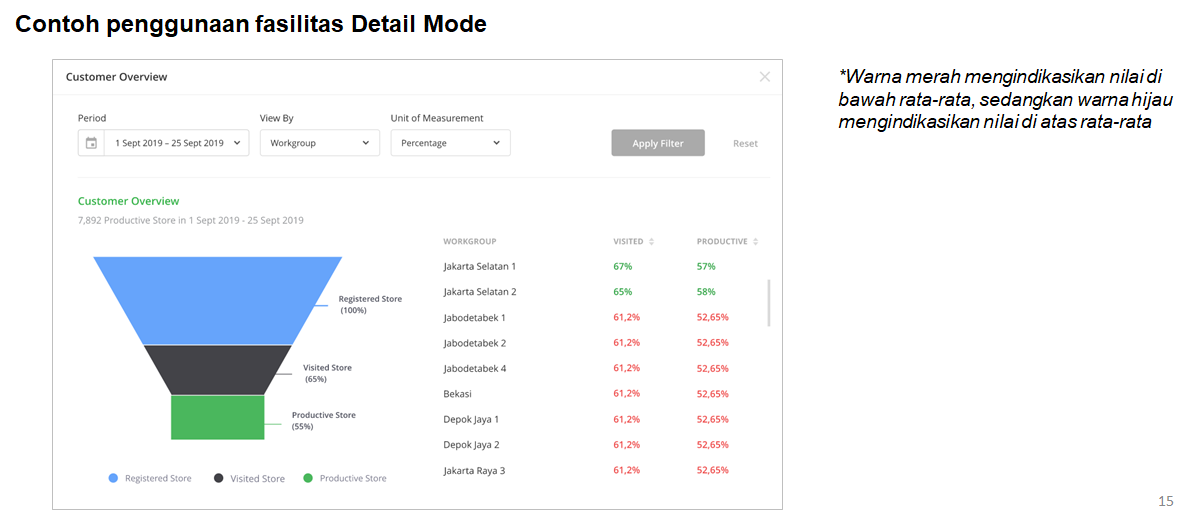
Task: Click the green Productive Store funnel segment
Action: pos(218,417)
